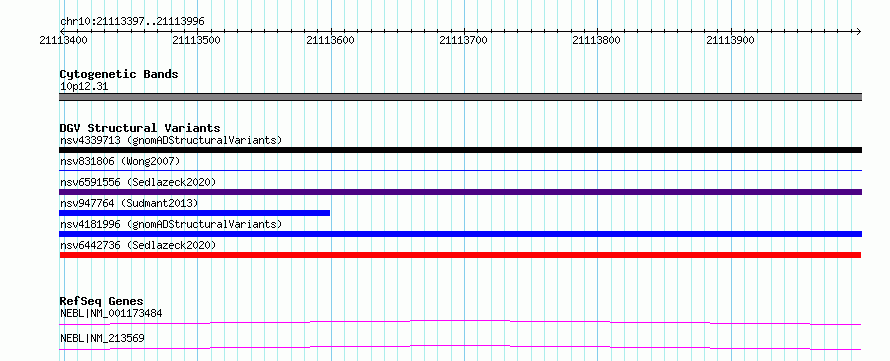Open the nsv4181996 variant label

171,224
